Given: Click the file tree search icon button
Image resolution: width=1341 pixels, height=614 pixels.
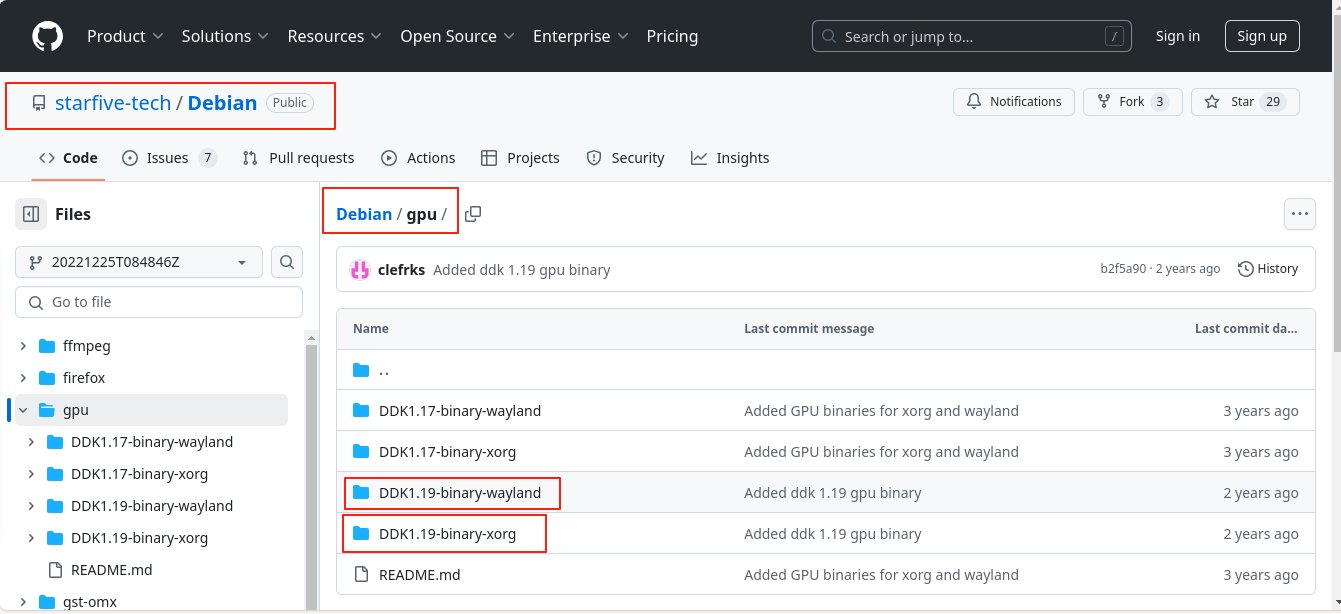Looking at the screenshot, I should pos(287,262).
